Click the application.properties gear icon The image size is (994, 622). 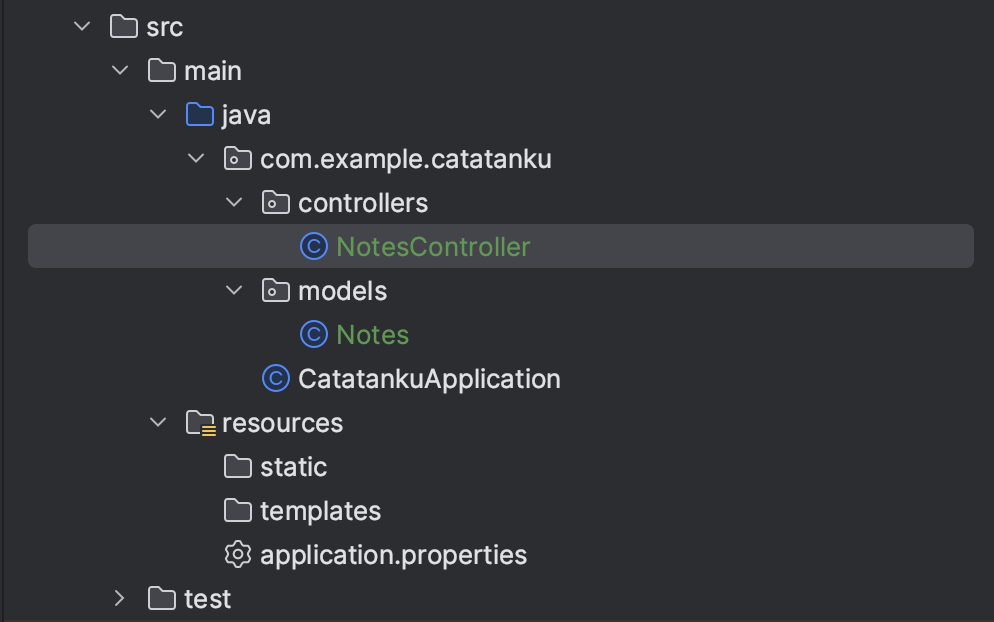coord(237,555)
